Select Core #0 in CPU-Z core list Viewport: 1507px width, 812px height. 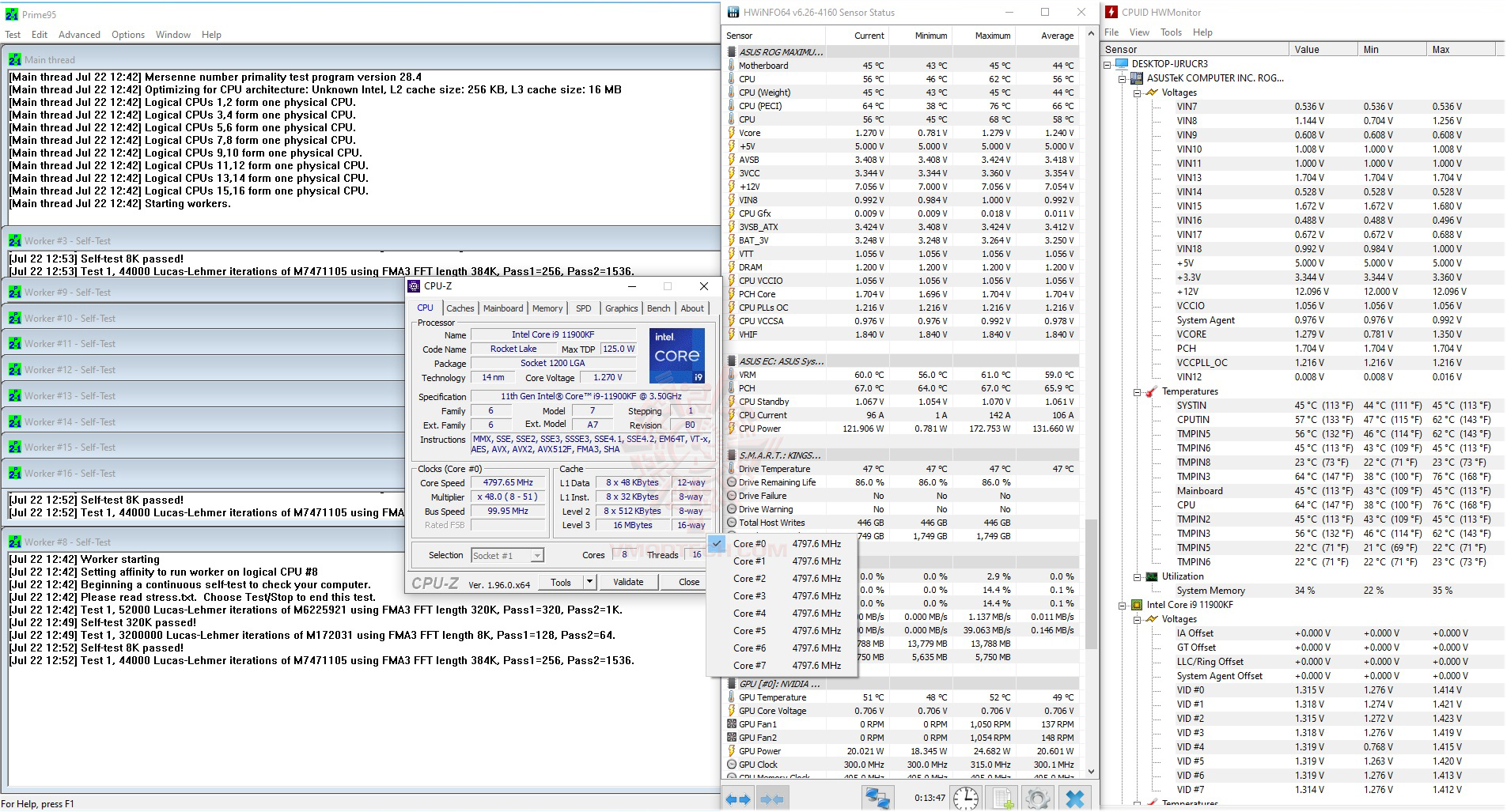pos(748,544)
